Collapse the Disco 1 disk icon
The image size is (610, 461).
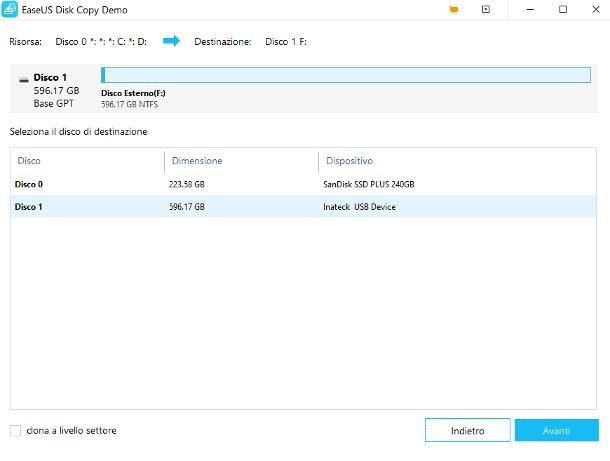(24, 80)
